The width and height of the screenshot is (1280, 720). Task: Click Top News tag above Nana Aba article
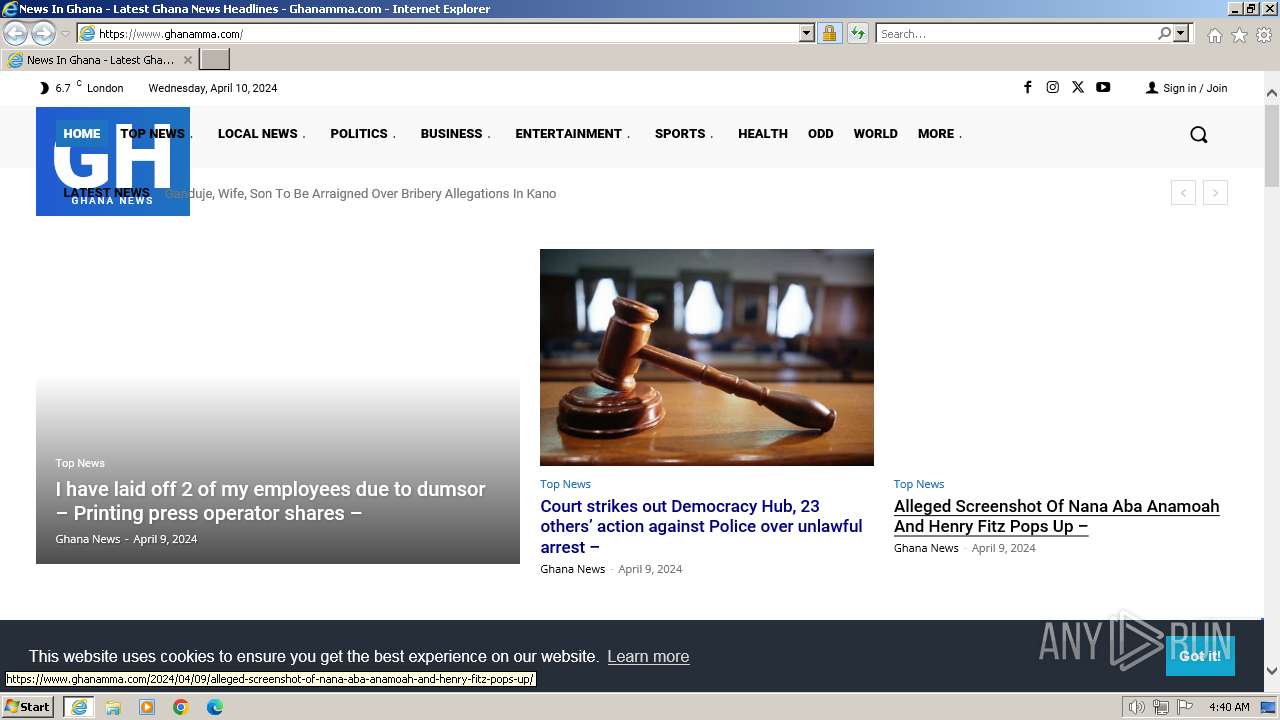point(919,484)
